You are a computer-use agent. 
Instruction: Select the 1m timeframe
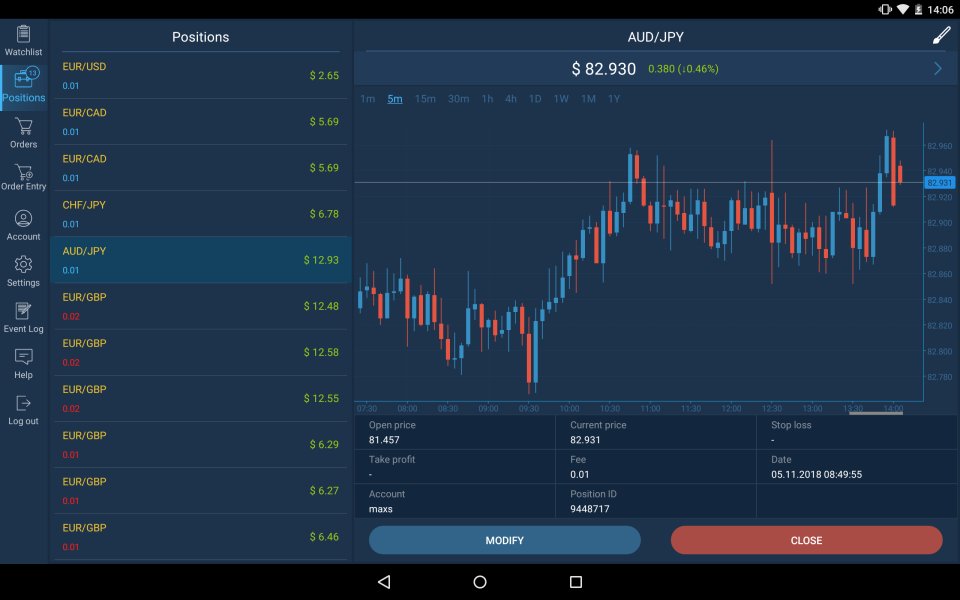(367, 99)
